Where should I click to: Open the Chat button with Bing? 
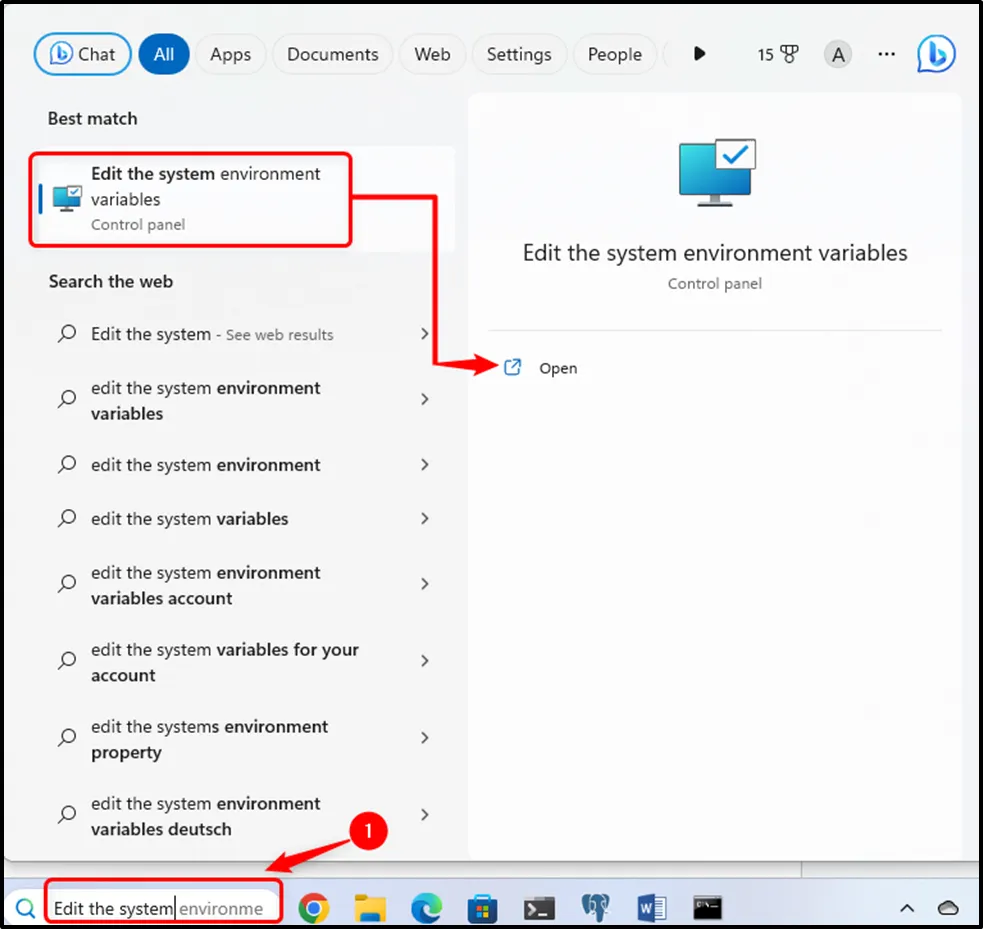(x=82, y=54)
